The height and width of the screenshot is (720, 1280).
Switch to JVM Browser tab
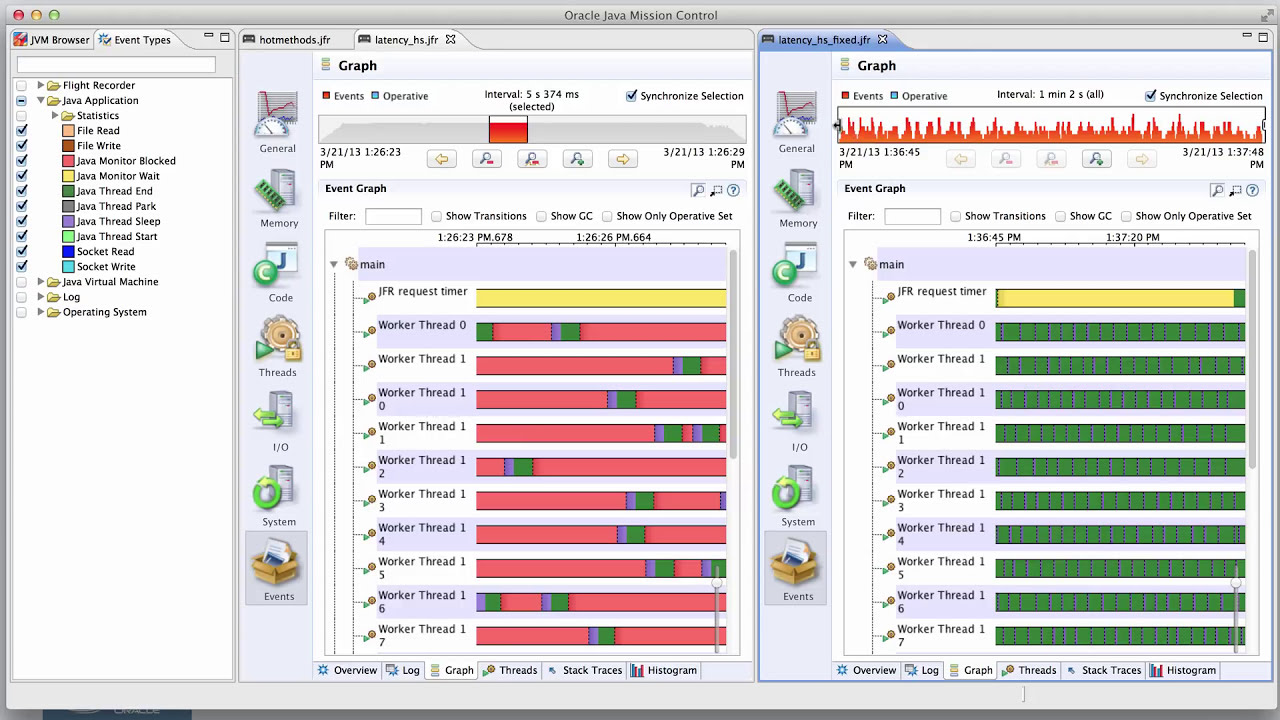click(51, 40)
